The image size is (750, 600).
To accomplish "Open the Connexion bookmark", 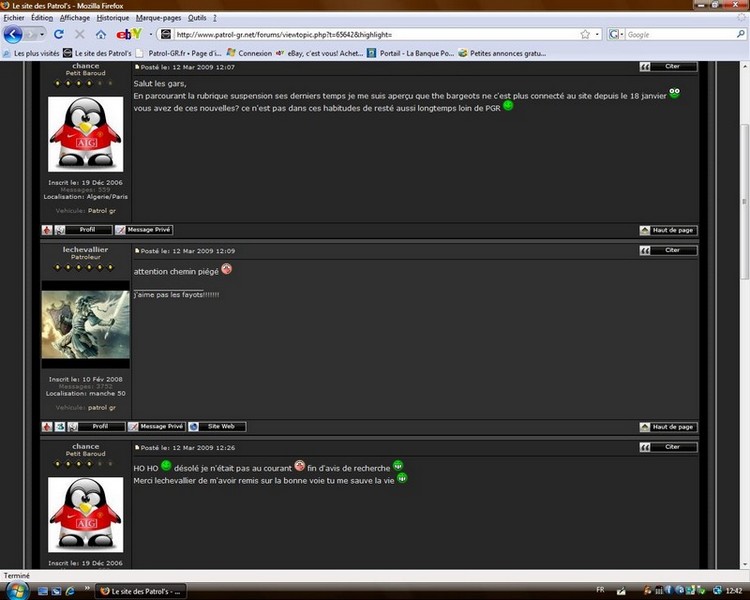I will pos(249,53).
